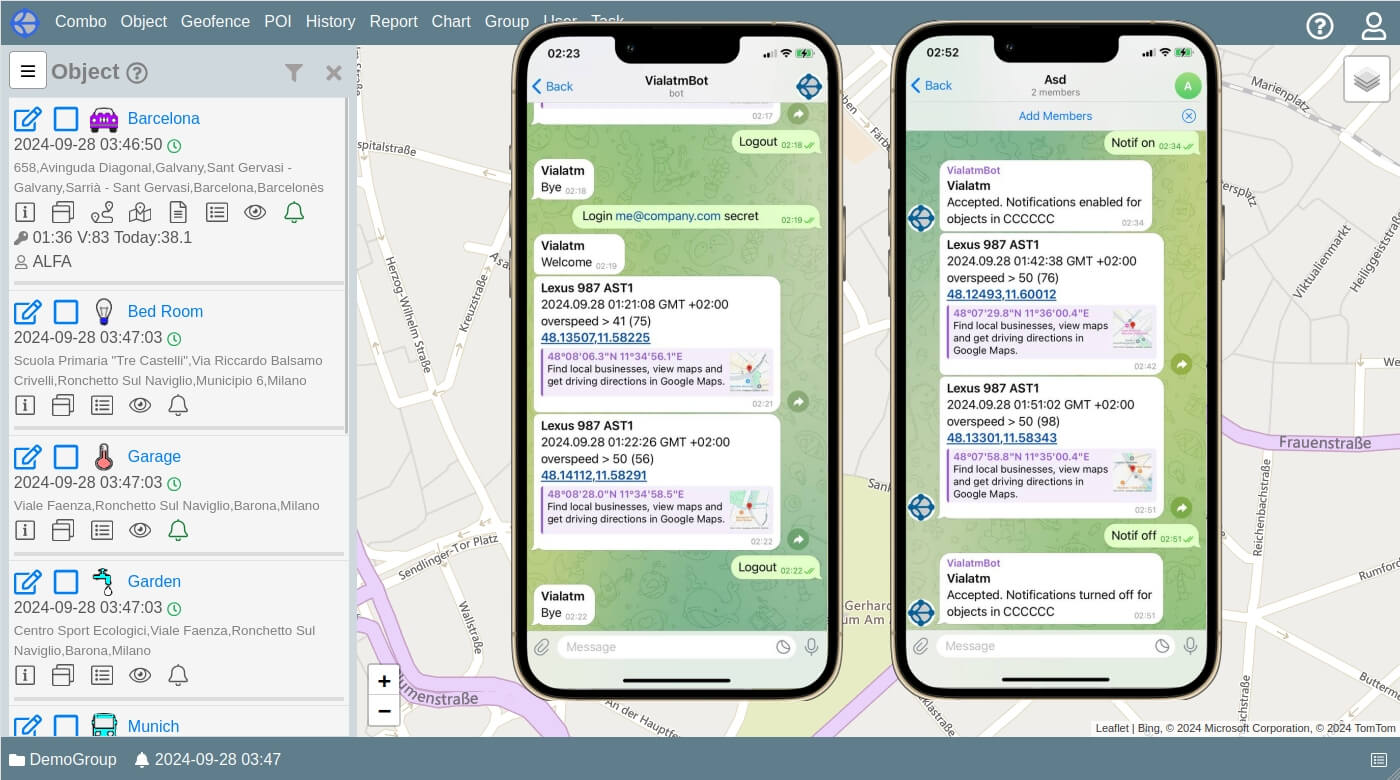Edit the Garden object
The image size is (1400, 780).
(28, 582)
